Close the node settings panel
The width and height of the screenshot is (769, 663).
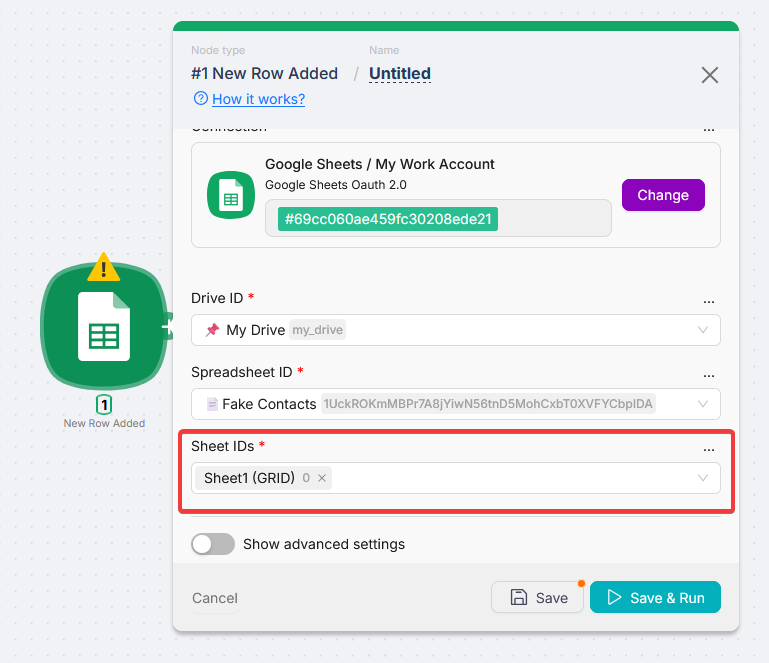710,75
